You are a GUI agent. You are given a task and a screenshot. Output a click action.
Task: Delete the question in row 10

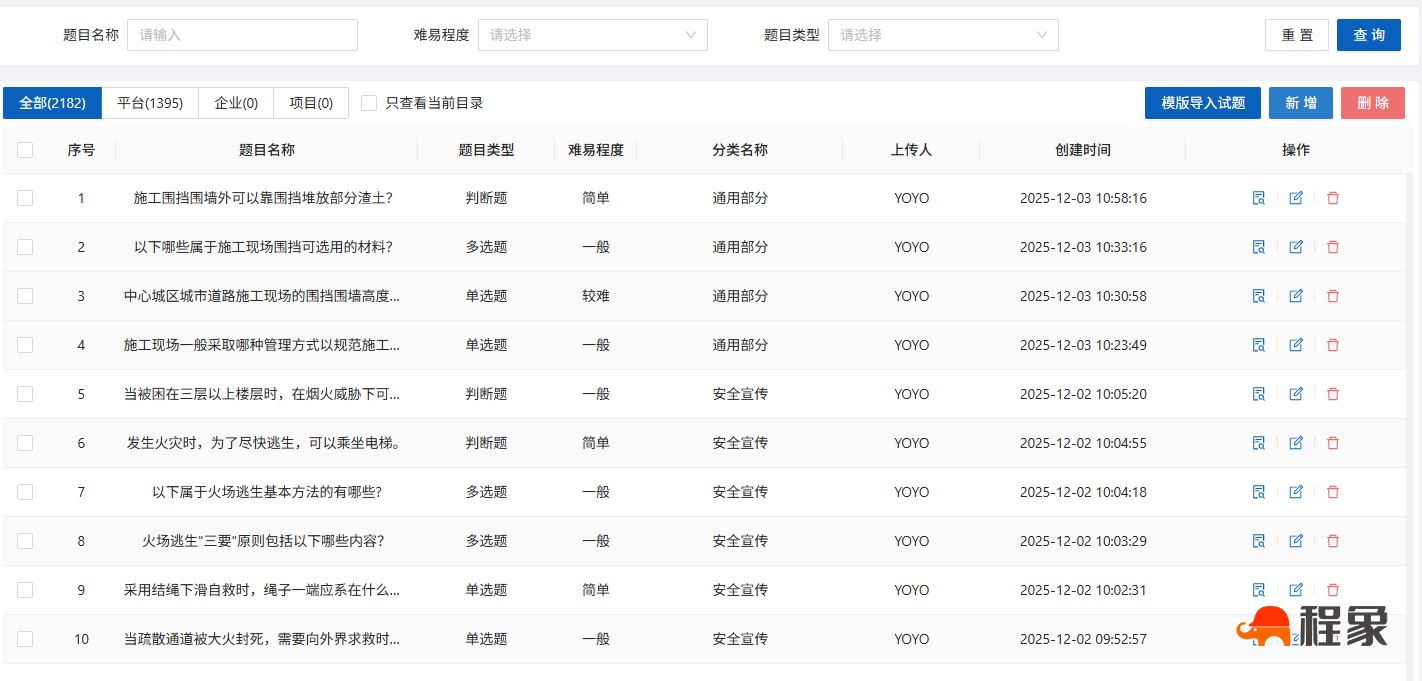pos(1333,638)
